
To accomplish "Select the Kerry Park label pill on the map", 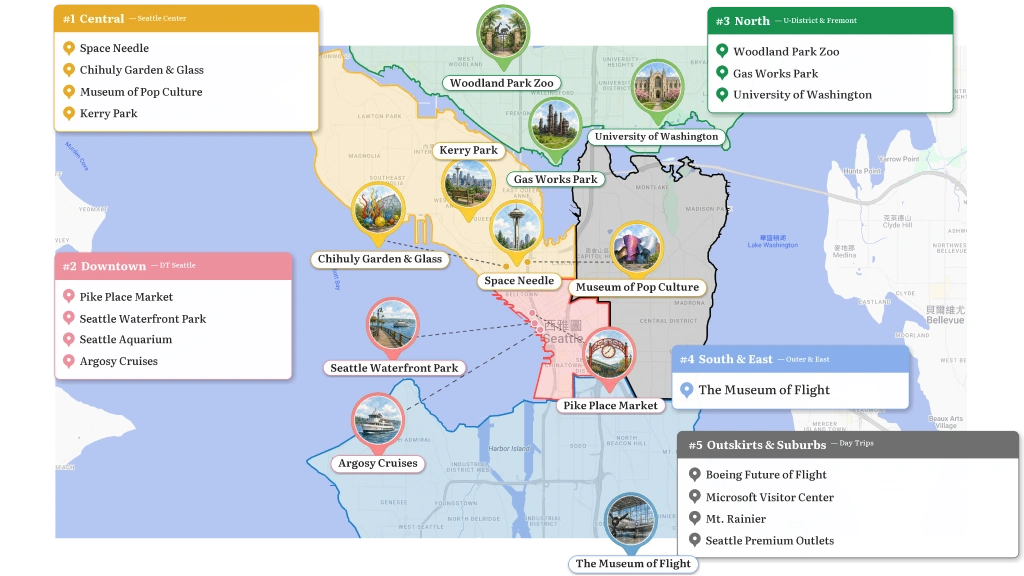I will point(468,150).
